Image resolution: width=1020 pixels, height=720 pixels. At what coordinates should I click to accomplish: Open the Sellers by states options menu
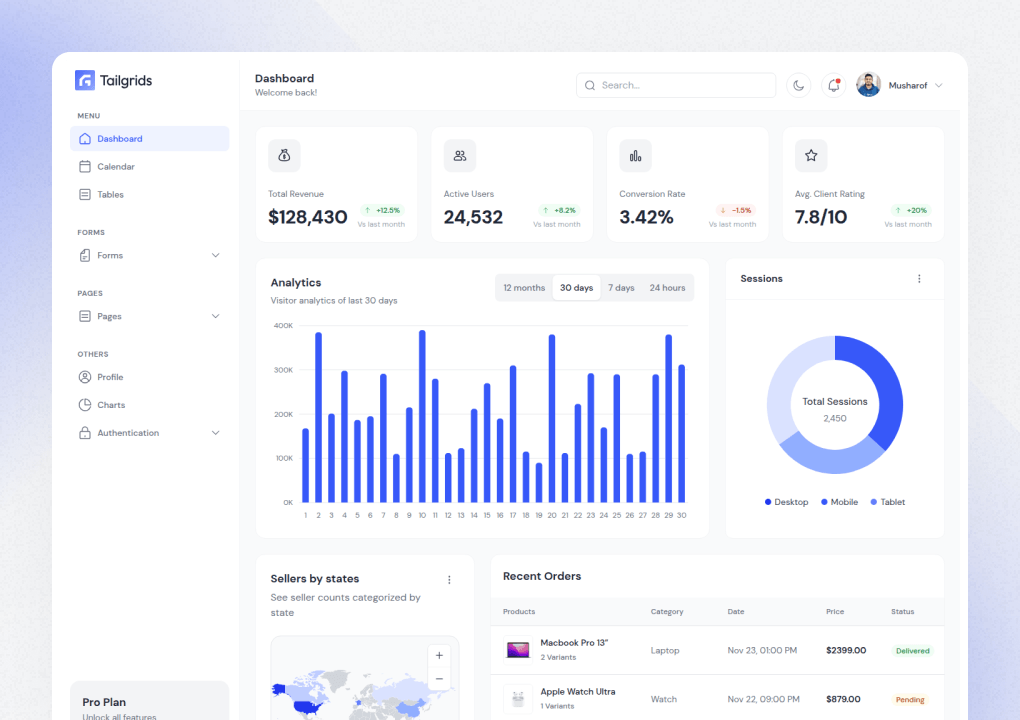[x=449, y=579]
